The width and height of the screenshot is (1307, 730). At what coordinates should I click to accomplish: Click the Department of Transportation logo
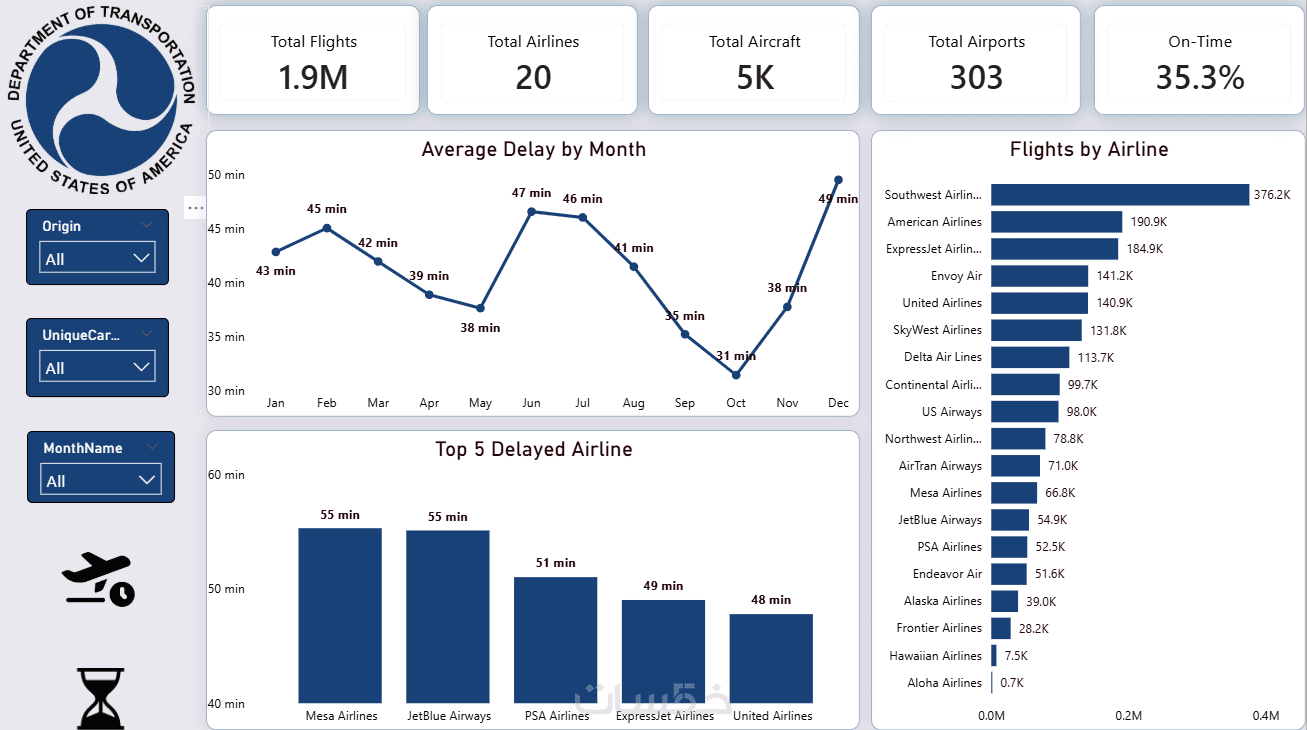100,100
